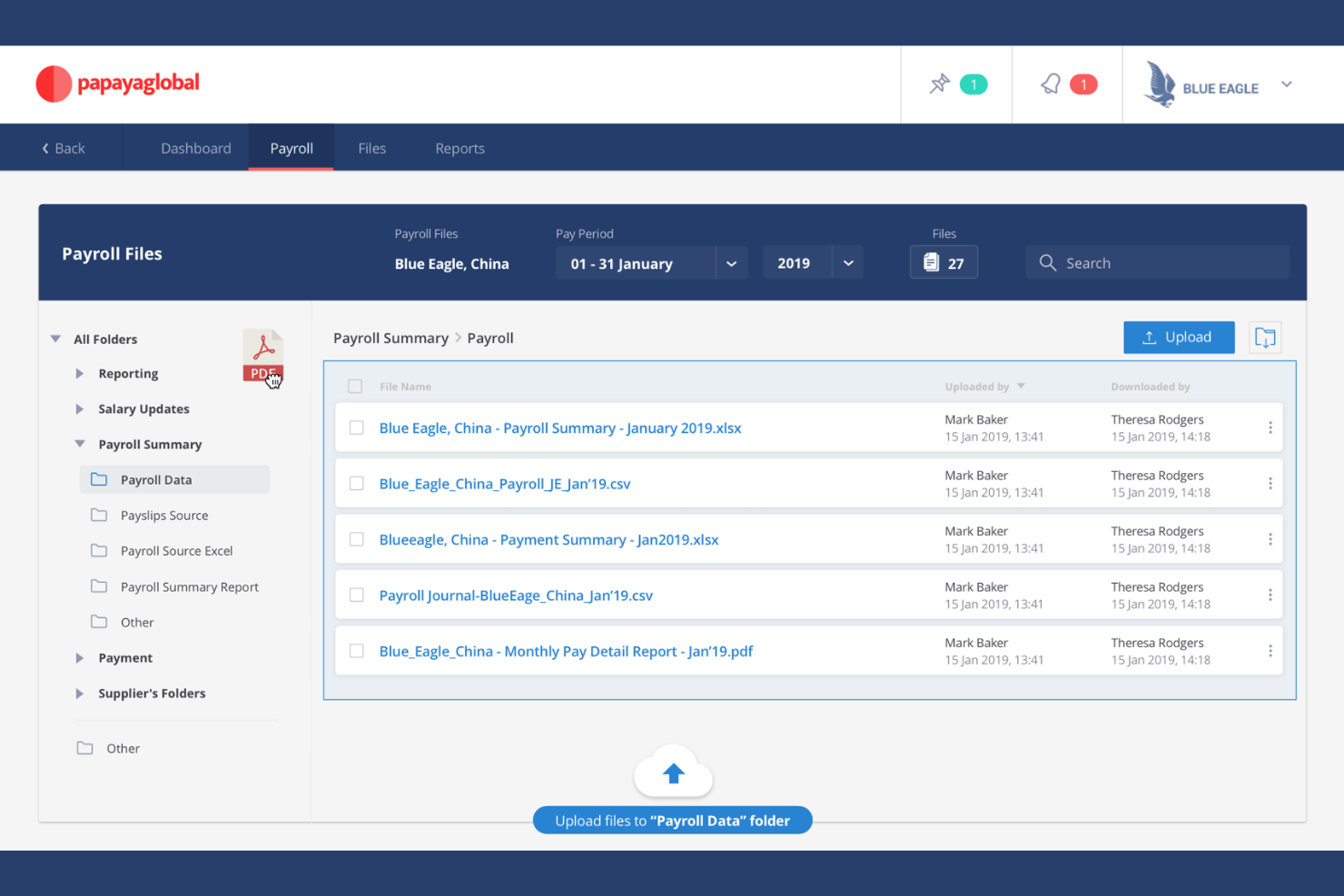Select the Payroll Data folder icon
Screen dimensions: 1344x896
coord(99,479)
